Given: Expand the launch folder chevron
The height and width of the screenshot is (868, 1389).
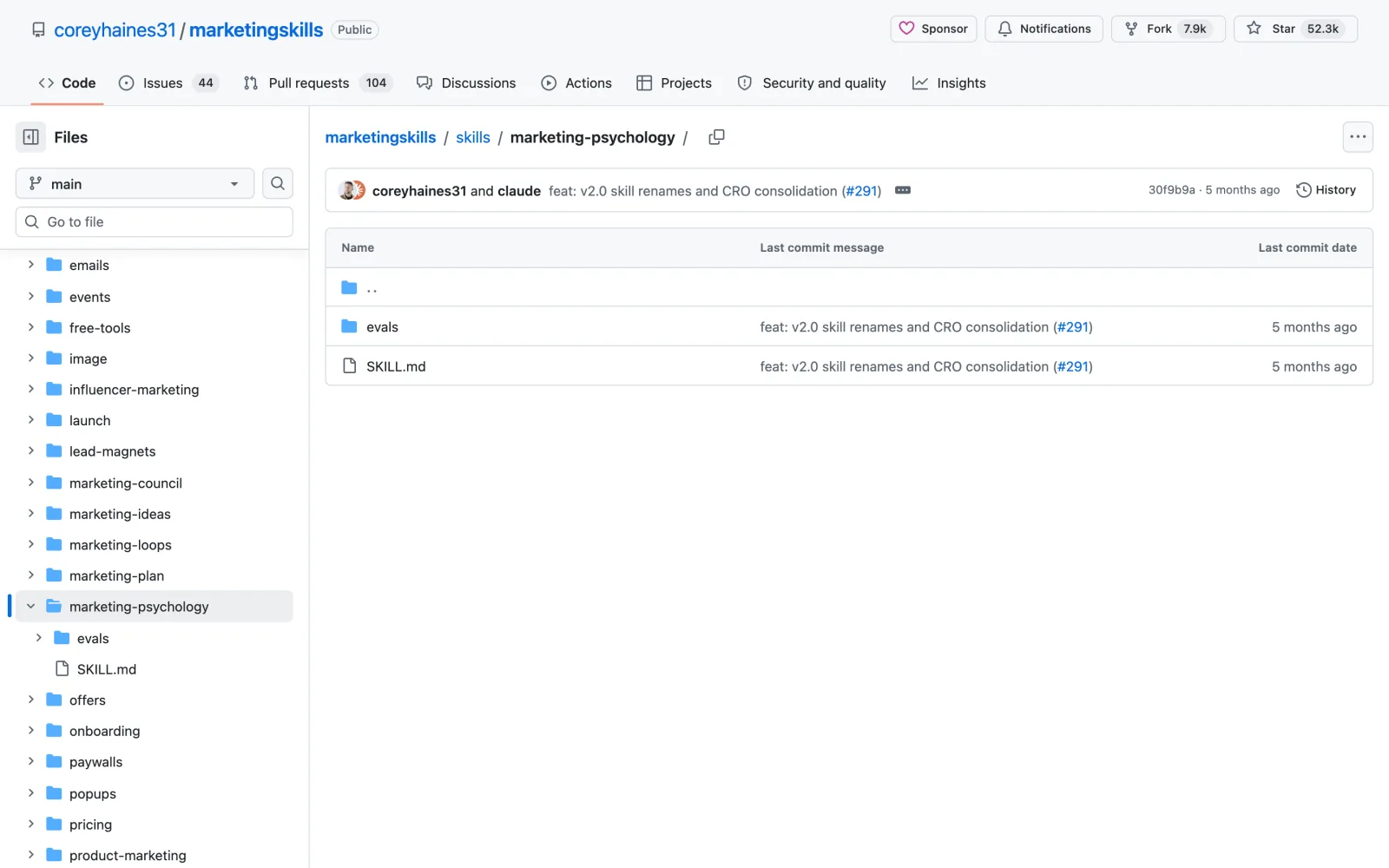Looking at the screenshot, I should [31, 420].
